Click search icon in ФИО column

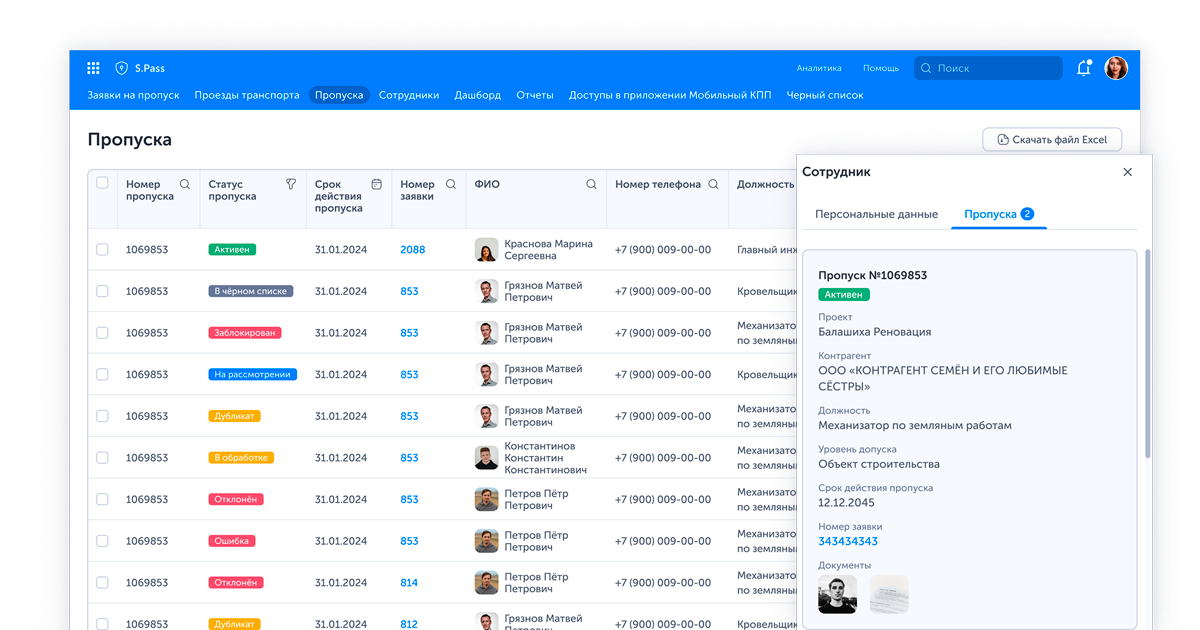pyautogui.click(x=591, y=184)
